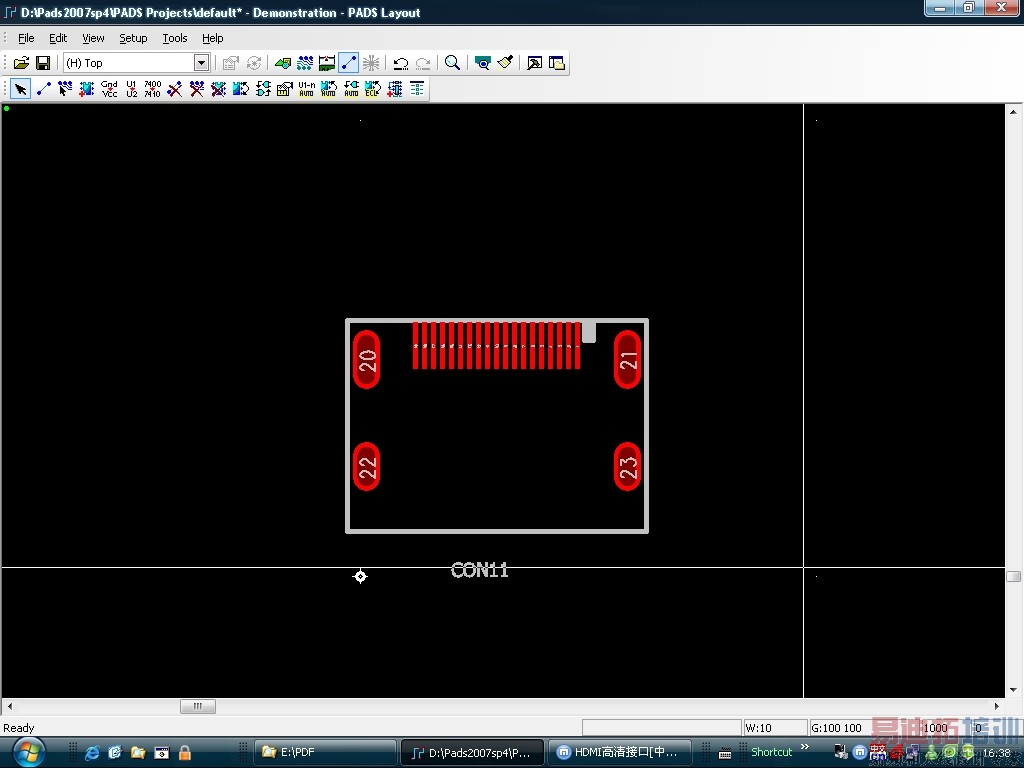This screenshot has width=1024, height=768.
Task: Click the Undo arrow icon
Action: coord(401,63)
